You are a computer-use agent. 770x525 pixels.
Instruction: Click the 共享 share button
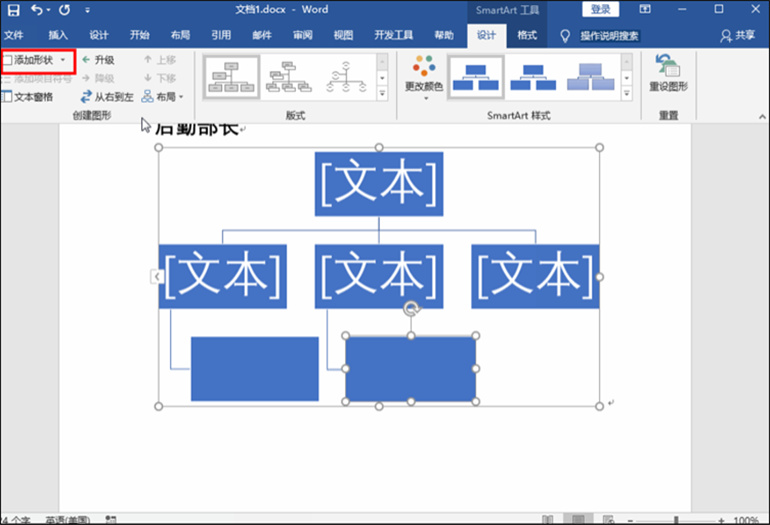[737, 35]
